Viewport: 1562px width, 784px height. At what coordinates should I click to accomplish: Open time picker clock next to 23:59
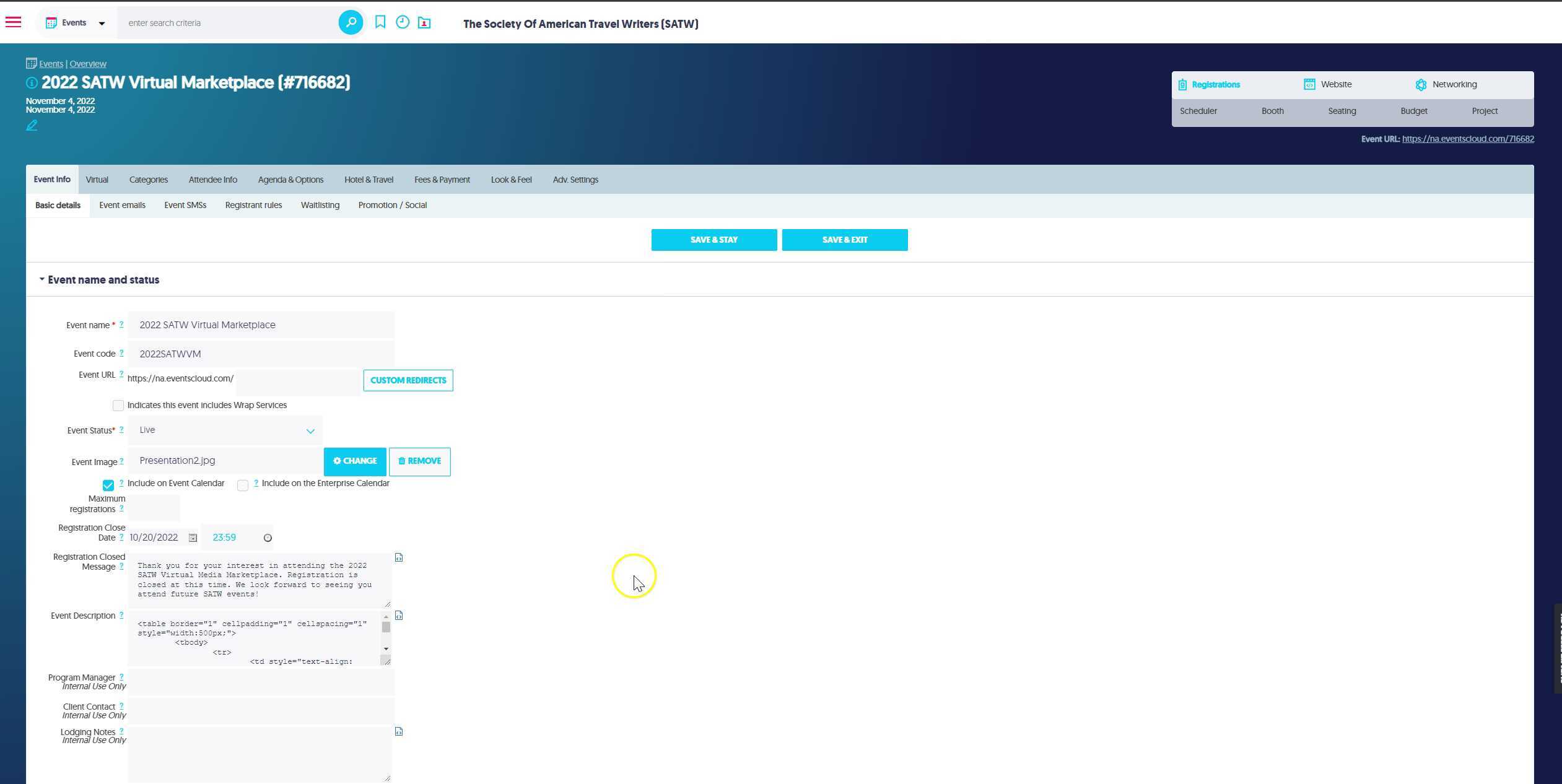(x=268, y=538)
